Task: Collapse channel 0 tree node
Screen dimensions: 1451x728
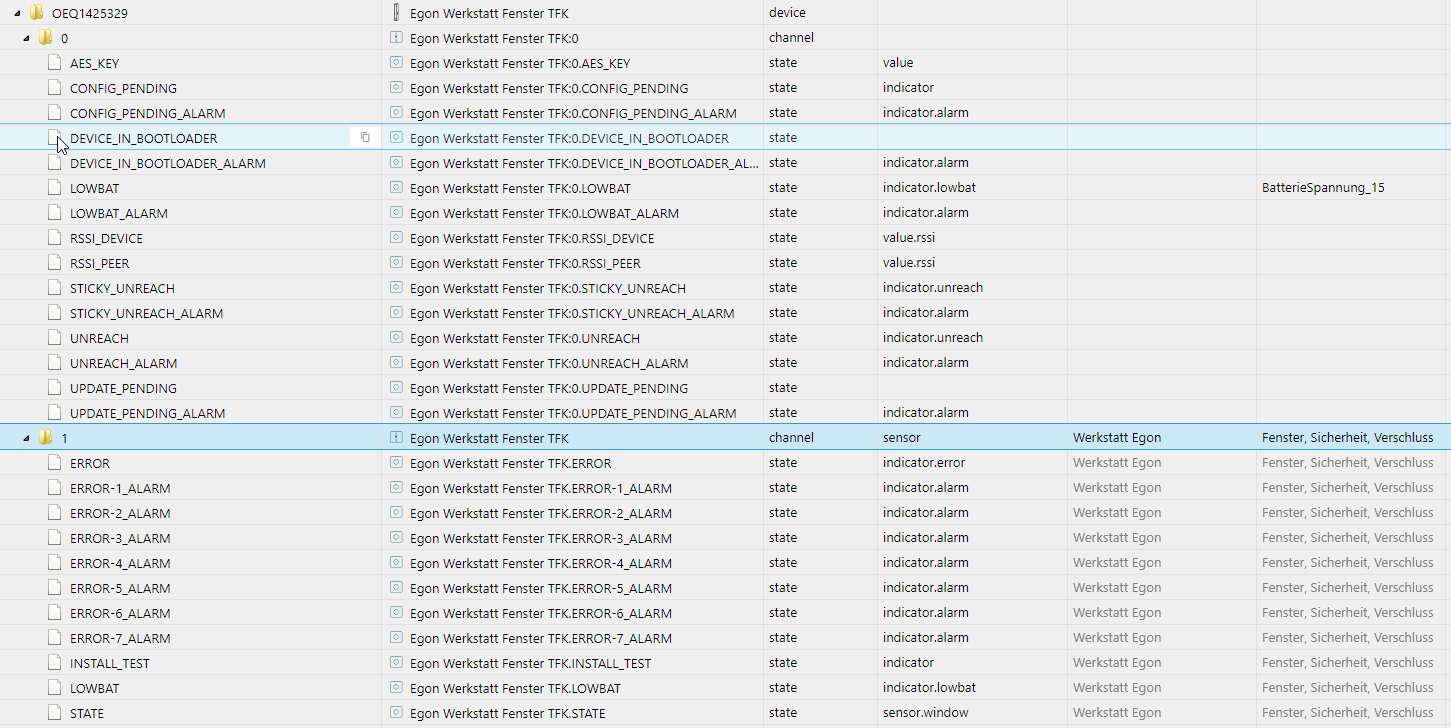Action: (x=27, y=38)
